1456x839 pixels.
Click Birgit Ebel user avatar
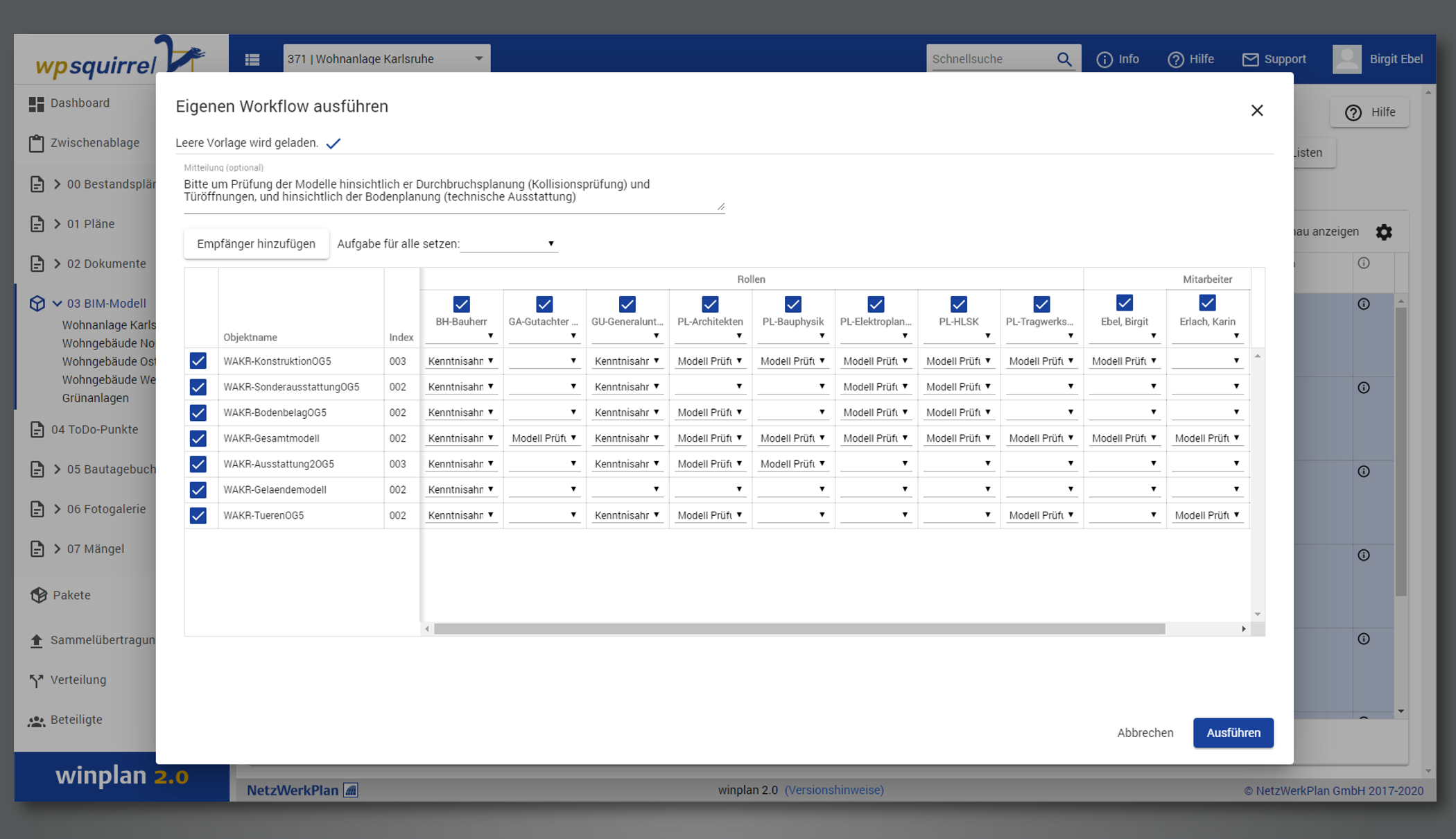1346,59
